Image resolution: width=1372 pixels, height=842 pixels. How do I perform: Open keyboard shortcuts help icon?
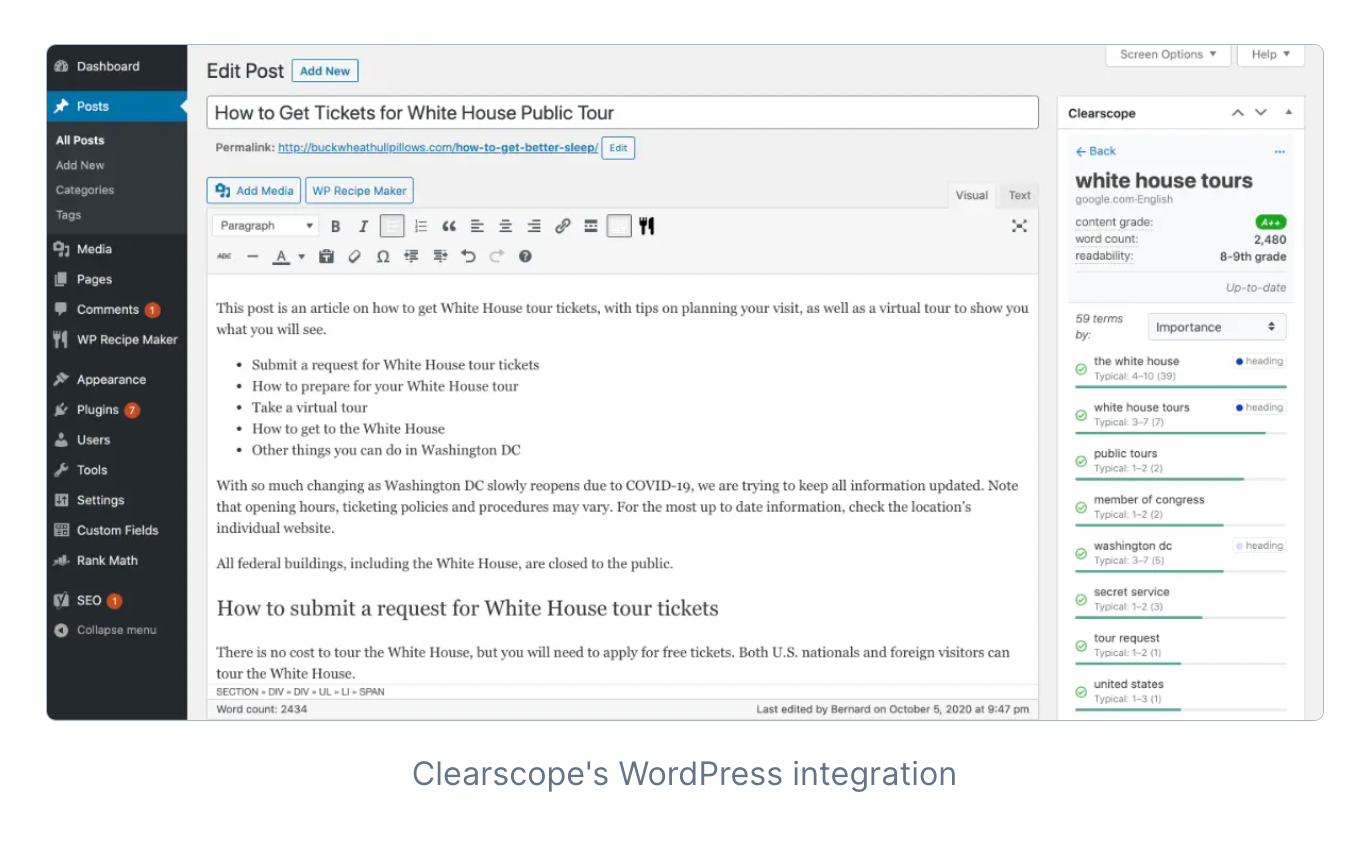525,256
